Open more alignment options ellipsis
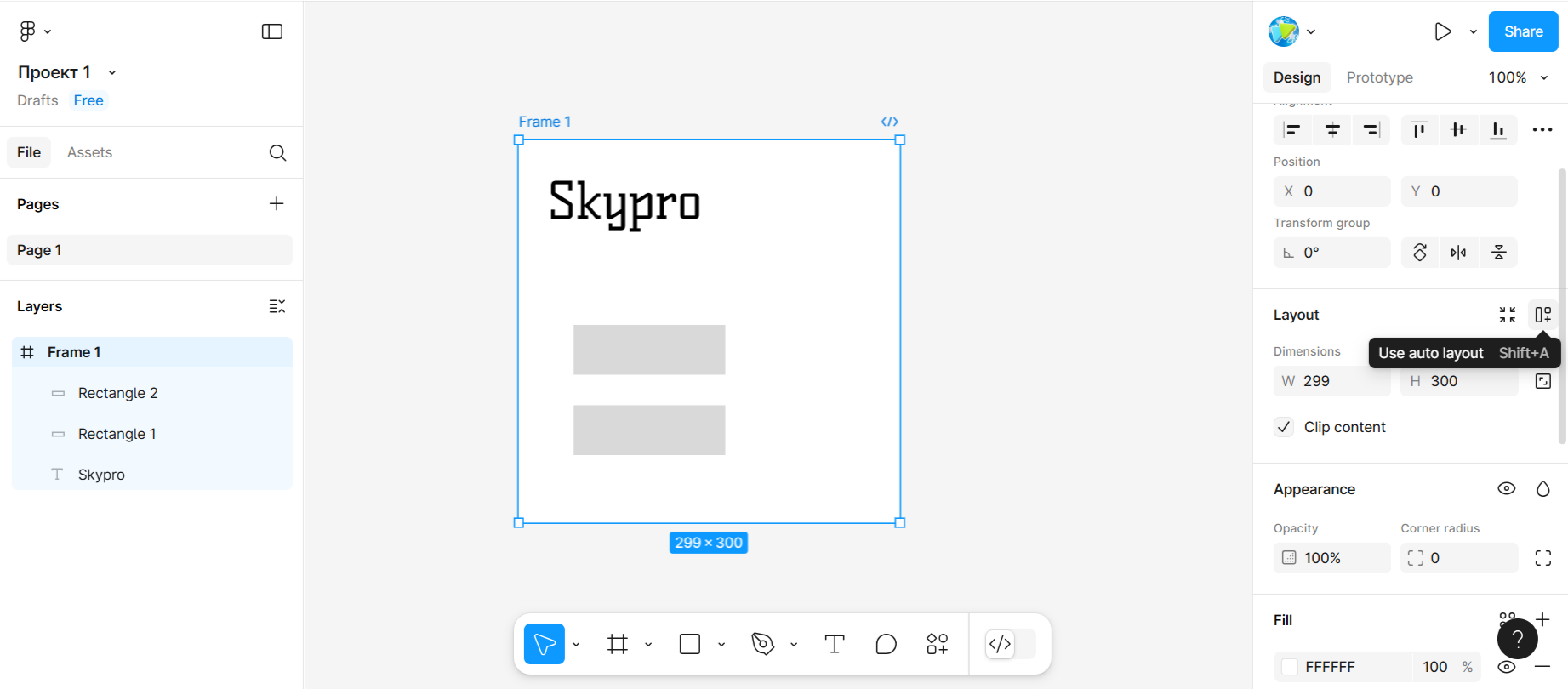Screen dimensions: 1568x689 pyautogui.click(x=1542, y=130)
